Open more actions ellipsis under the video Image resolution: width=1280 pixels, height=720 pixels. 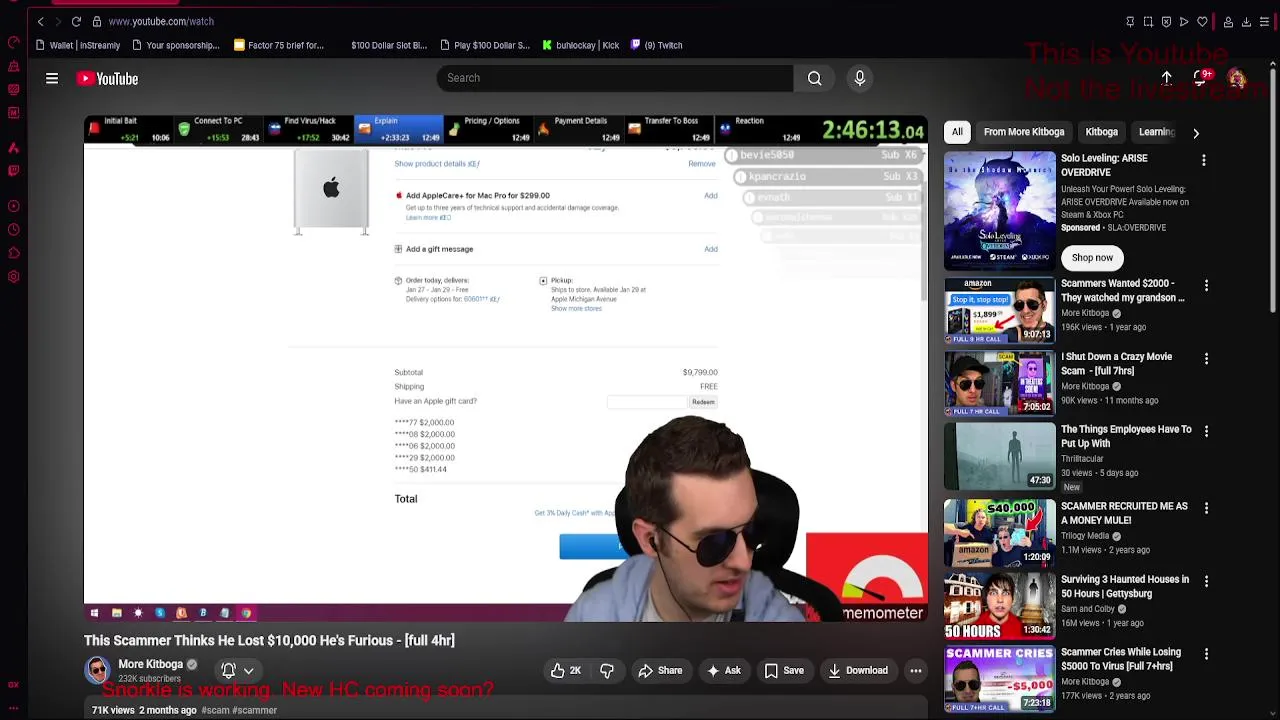915,671
